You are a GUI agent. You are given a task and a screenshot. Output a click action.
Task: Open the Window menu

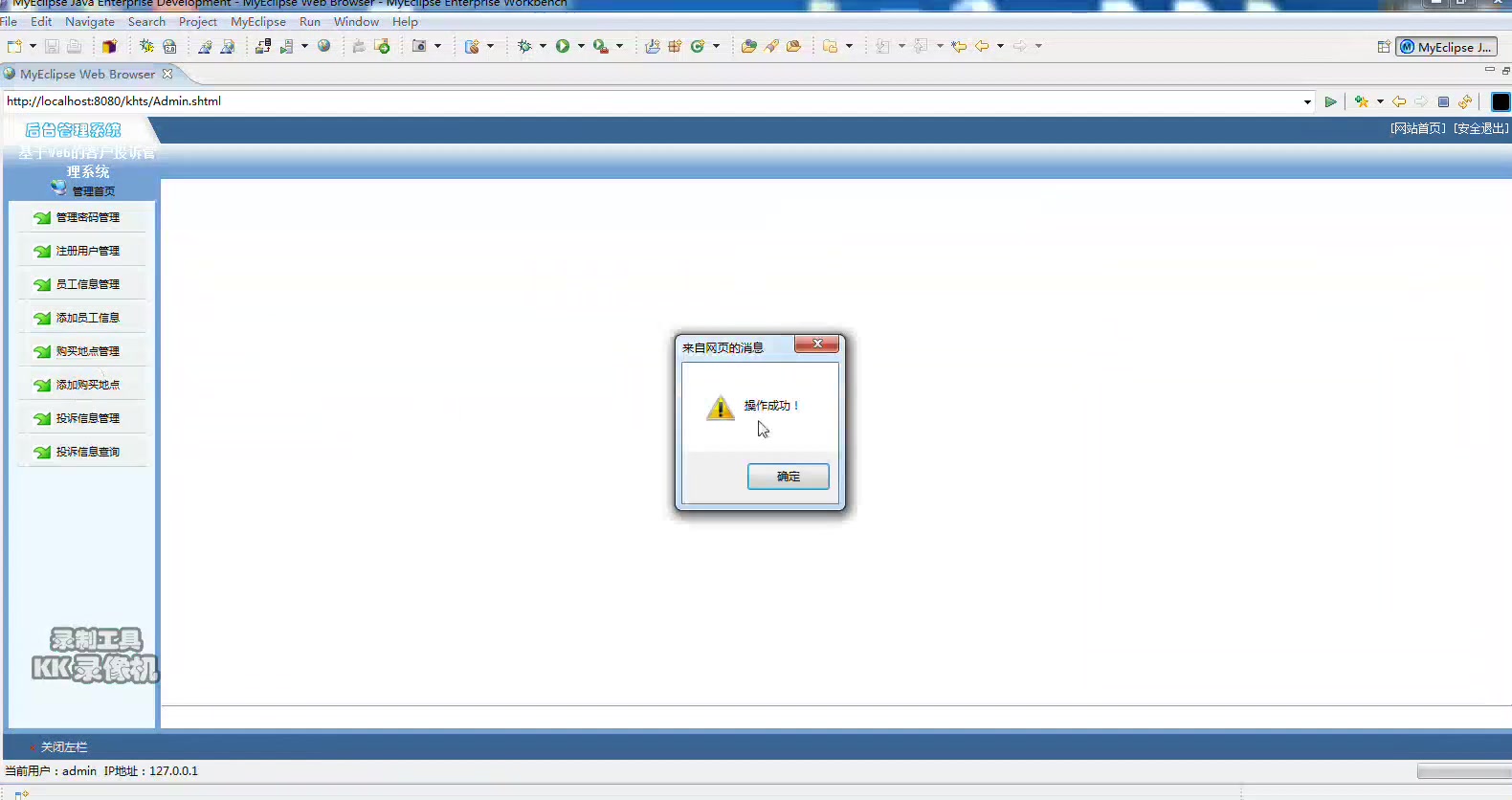pos(356,21)
